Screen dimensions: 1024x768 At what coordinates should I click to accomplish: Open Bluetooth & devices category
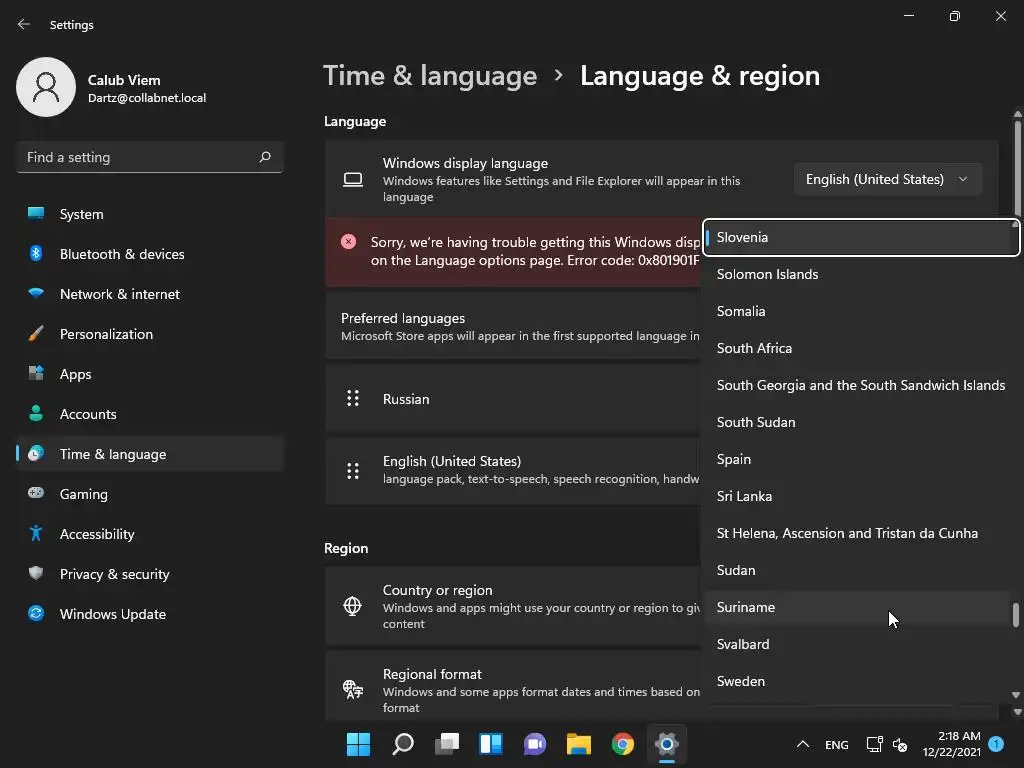(x=150, y=254)
